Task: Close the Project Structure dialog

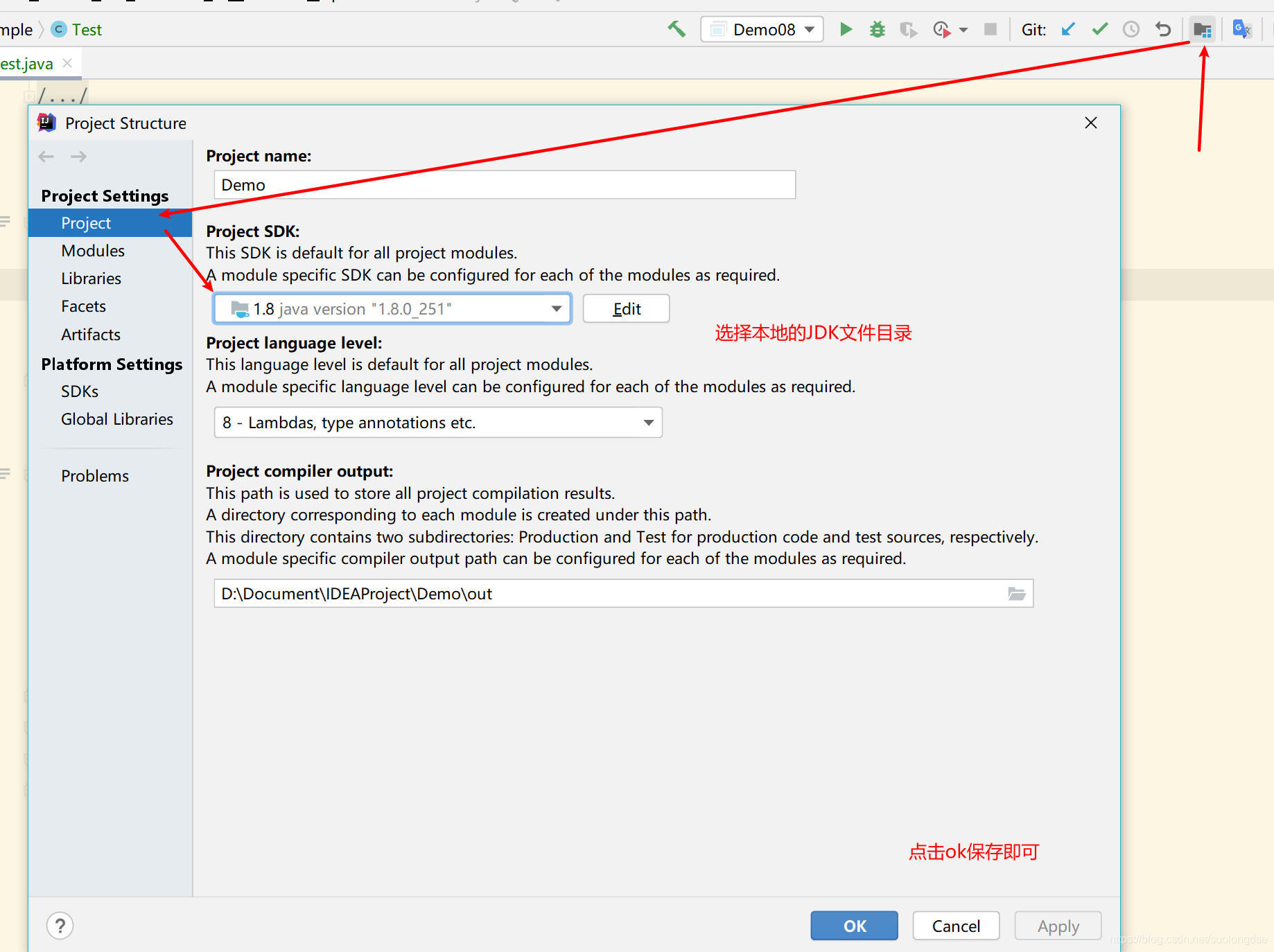Action: 1091,123
